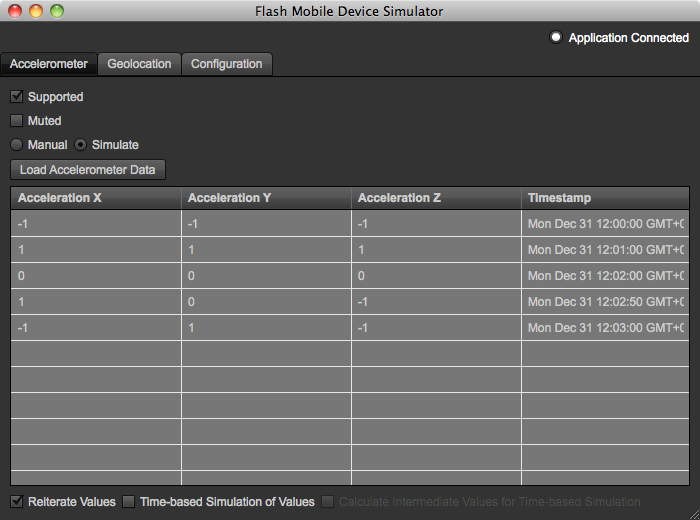Screen dimensions: 700x520
Task: Open the Configuration tab
Action: [x=227, y=64]
